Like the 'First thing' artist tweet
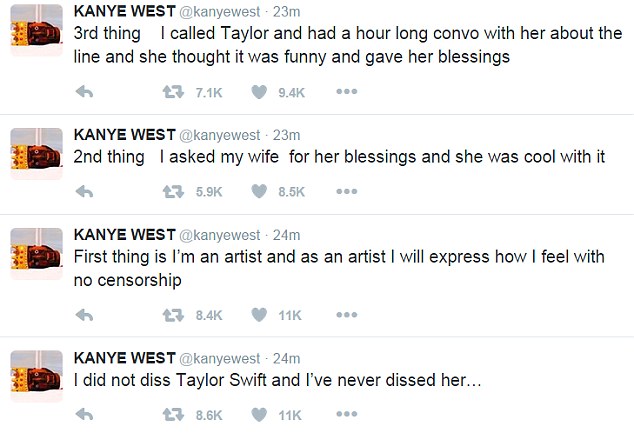 coord(258,315)
